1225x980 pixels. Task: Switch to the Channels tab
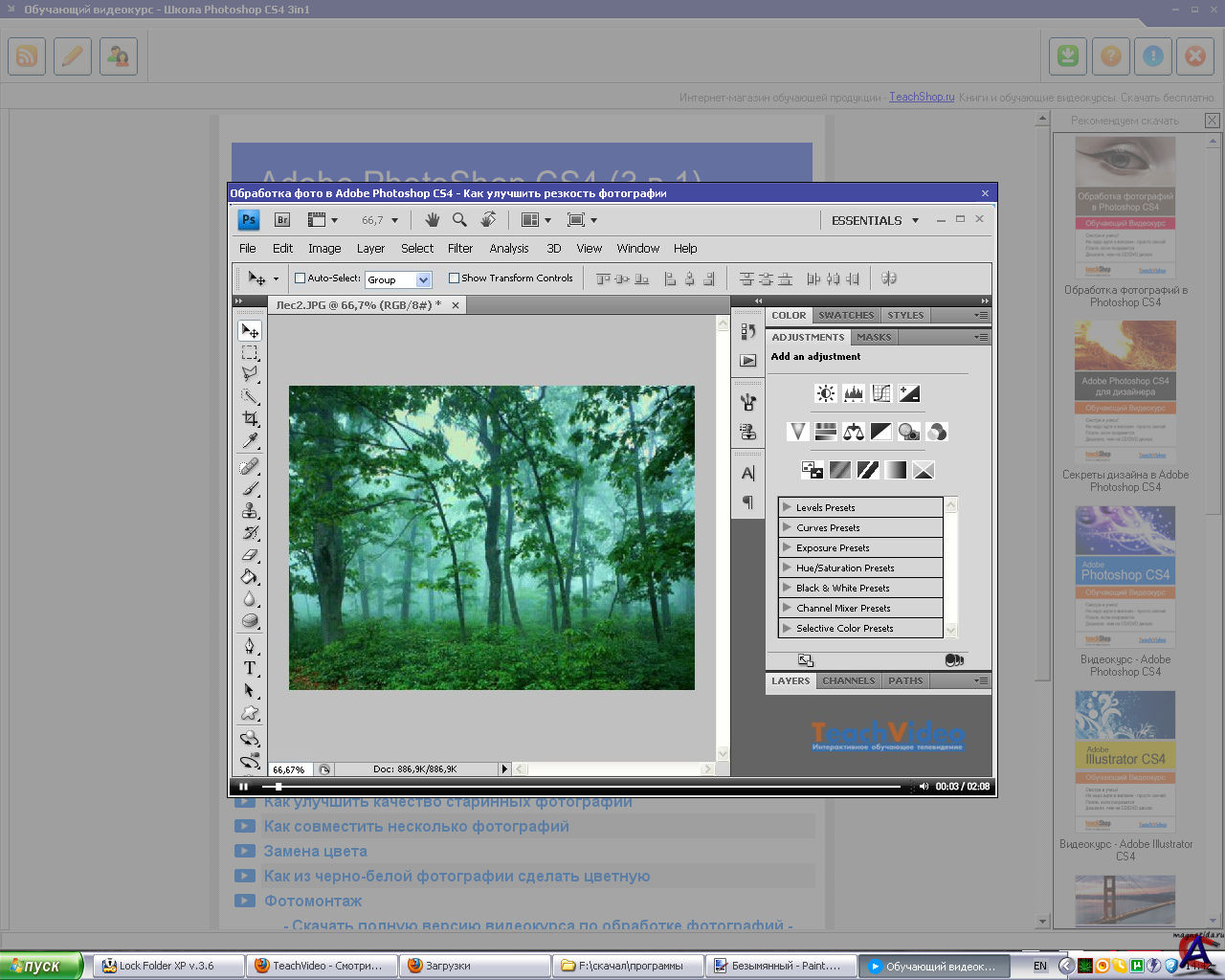coord(848,680)
